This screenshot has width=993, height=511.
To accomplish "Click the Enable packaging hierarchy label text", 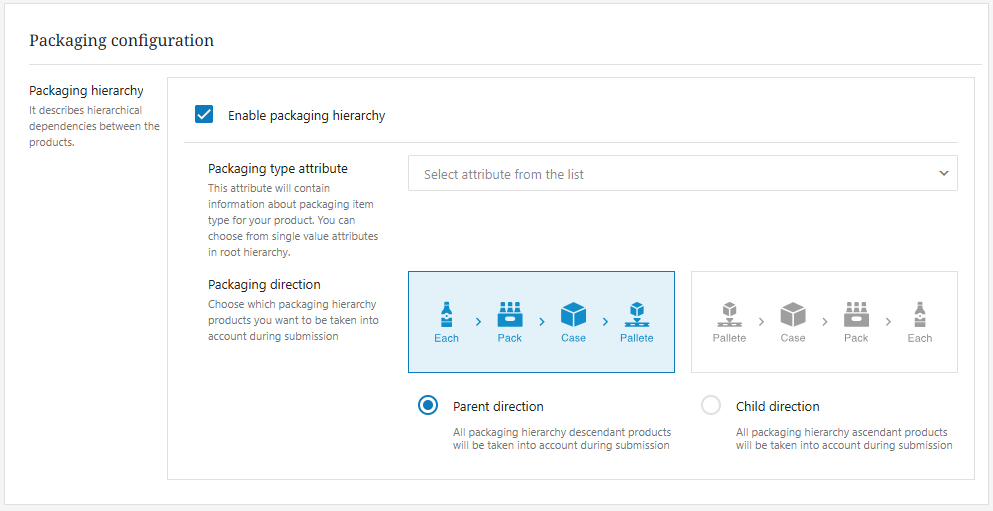I will [x=306, y=116].
